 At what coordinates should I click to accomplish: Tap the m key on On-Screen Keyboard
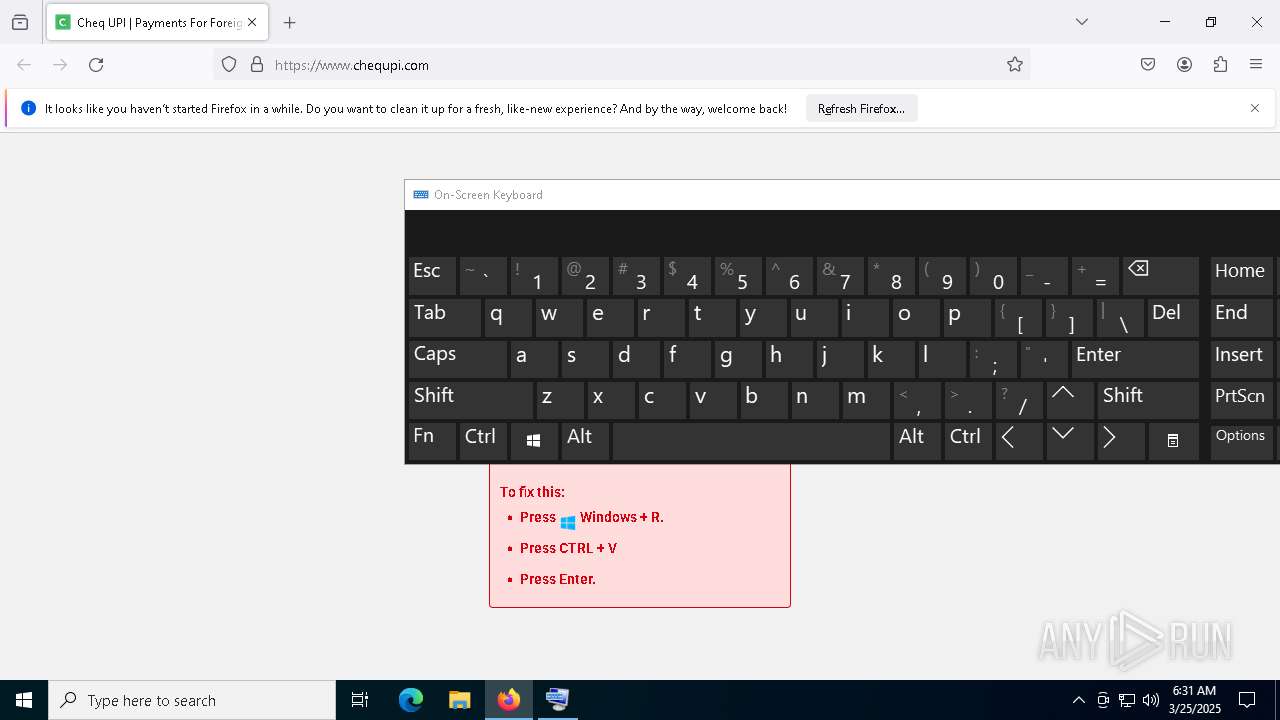pos(866,400)
